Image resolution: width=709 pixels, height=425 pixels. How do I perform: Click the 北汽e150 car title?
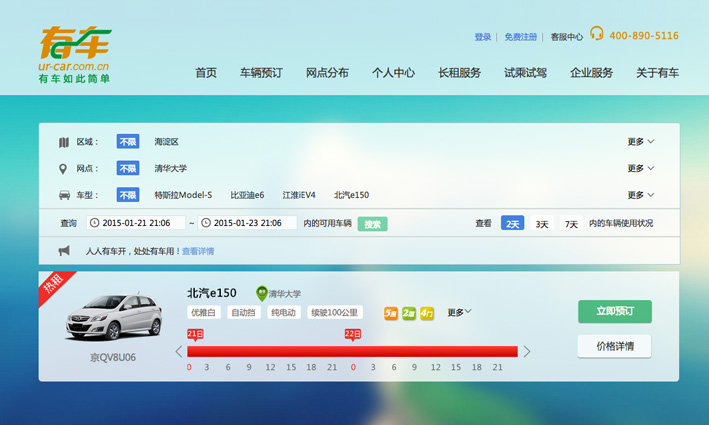212,293
